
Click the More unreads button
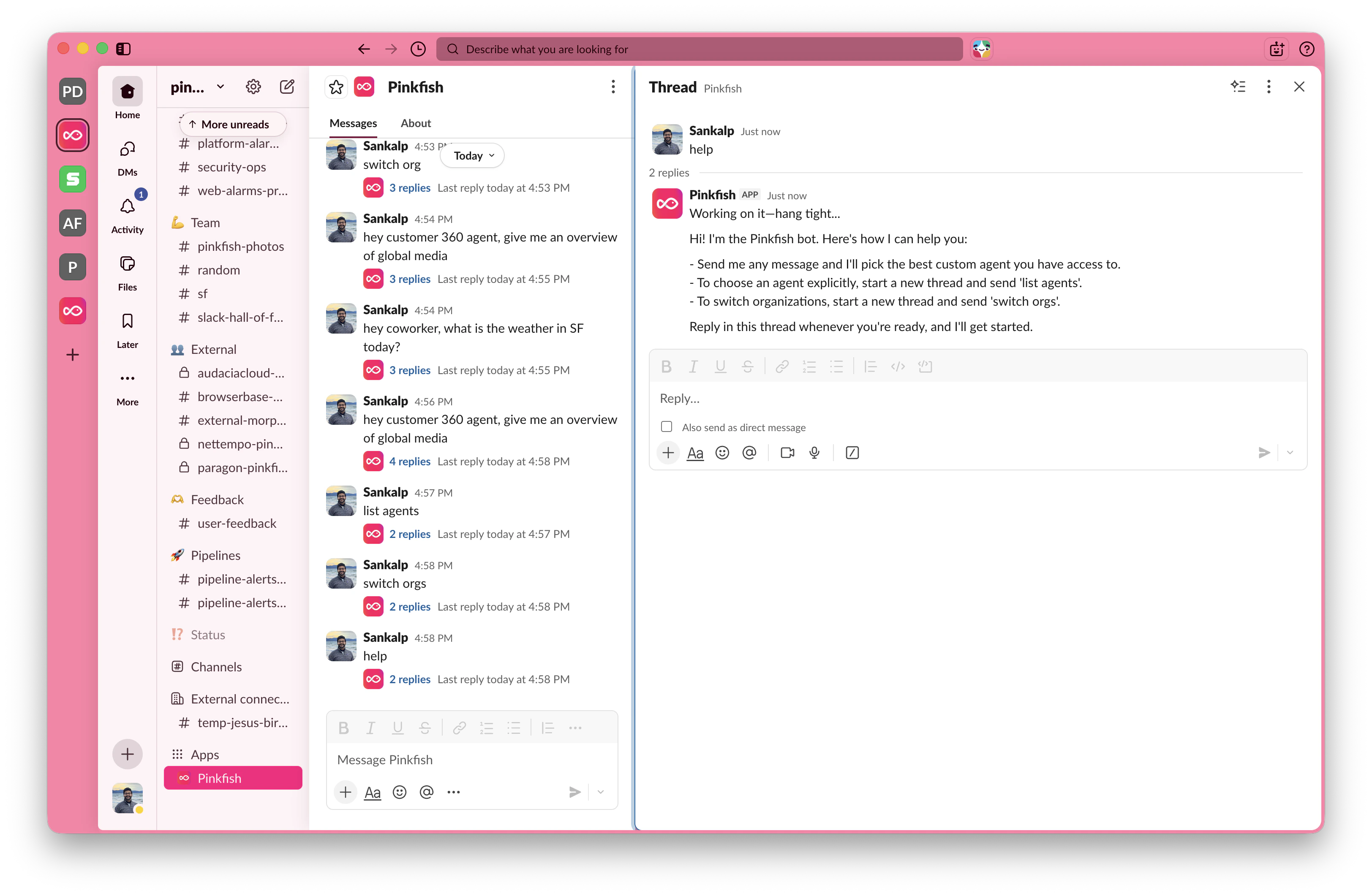[x=231, y=124]
